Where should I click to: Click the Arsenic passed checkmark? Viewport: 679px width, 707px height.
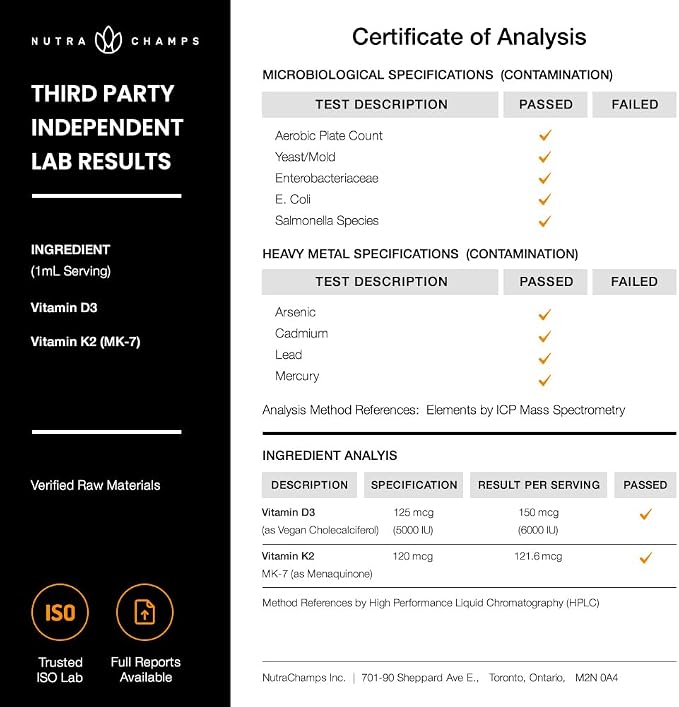[x=545, y=314]
